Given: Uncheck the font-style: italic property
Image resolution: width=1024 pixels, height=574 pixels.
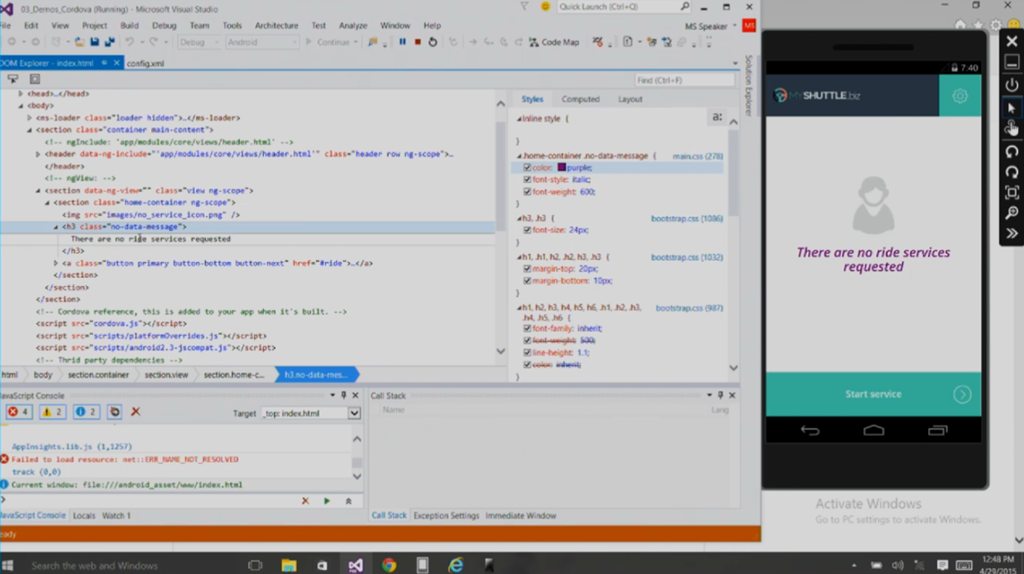Looking at the screenshot, I should point(527,180).
